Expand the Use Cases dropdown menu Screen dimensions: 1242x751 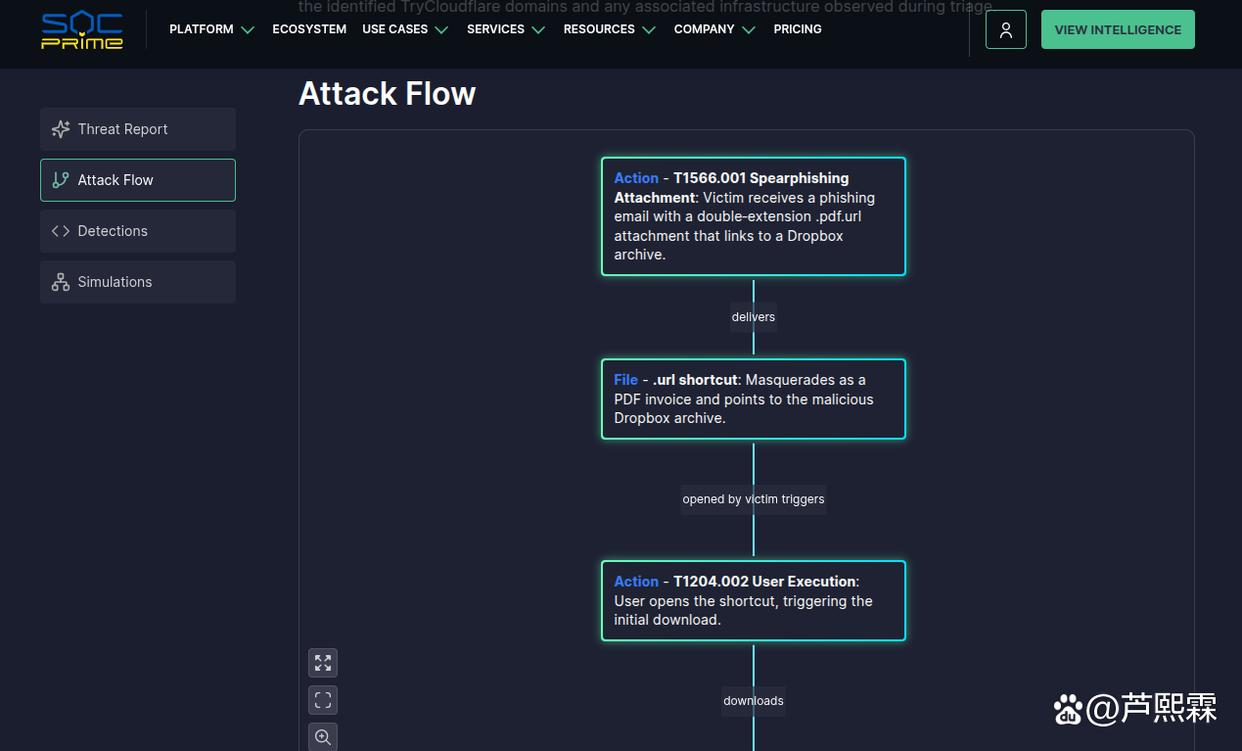(404, 30)
